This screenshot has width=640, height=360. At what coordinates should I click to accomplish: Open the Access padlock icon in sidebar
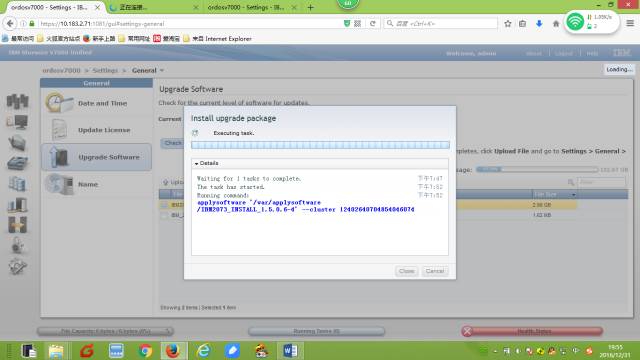click(17, 245)
